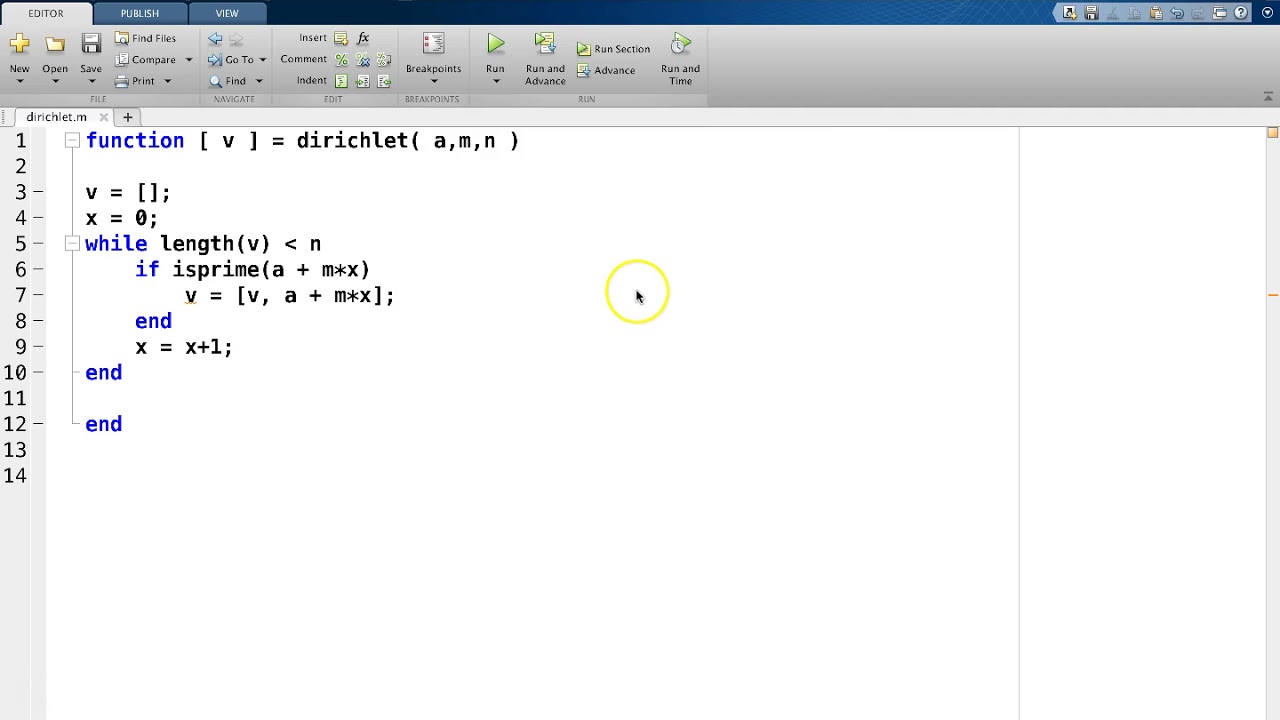The image size is (1280, 720).
Task: Click the function name 'dirichlet(' on line 1
Action: tap(358, 141)
